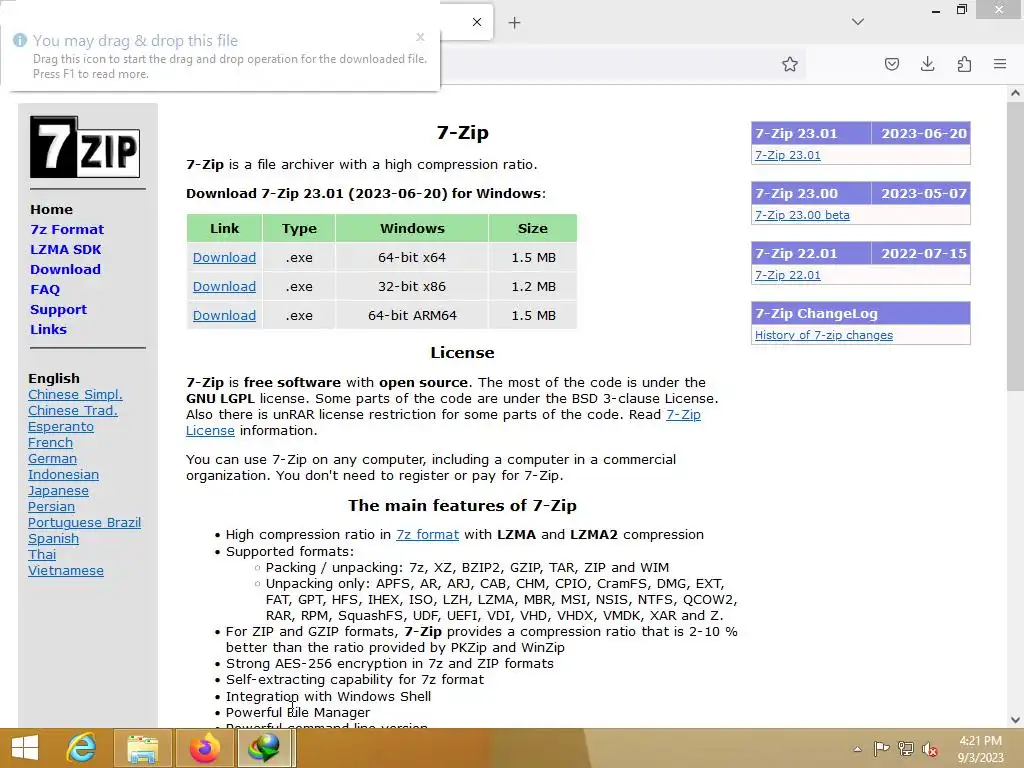
Task: Switch language to Thai
Action: point(42,554)
